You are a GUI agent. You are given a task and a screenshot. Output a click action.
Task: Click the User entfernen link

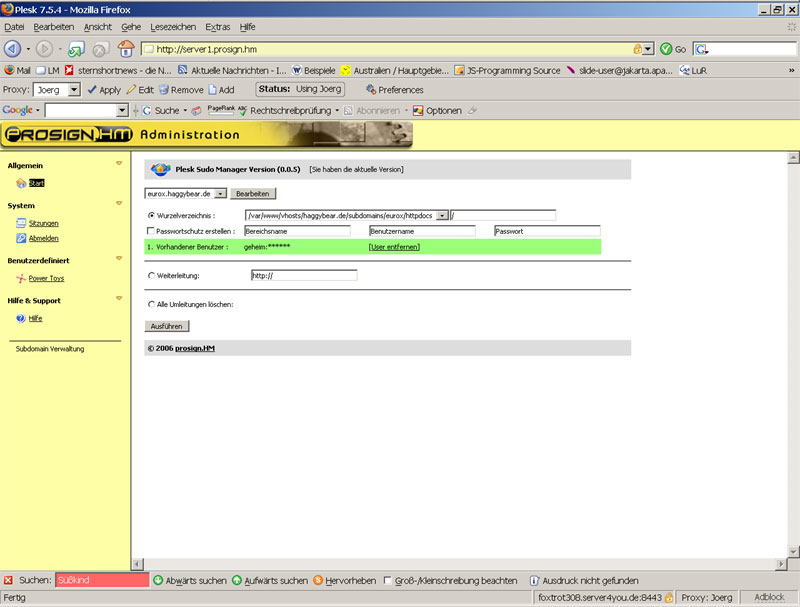point(394,247)
